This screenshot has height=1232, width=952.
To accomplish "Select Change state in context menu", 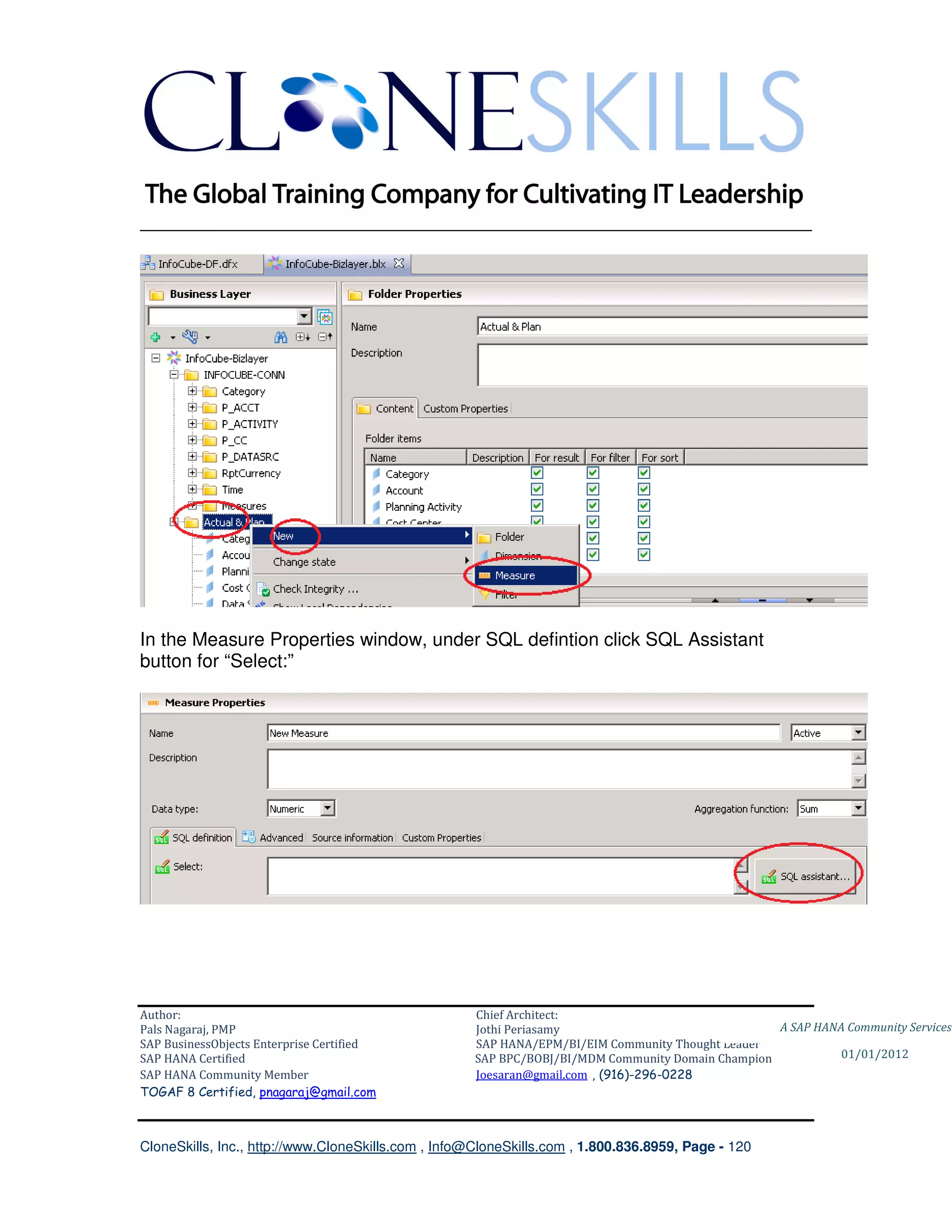I will click(x=362, y=562).
